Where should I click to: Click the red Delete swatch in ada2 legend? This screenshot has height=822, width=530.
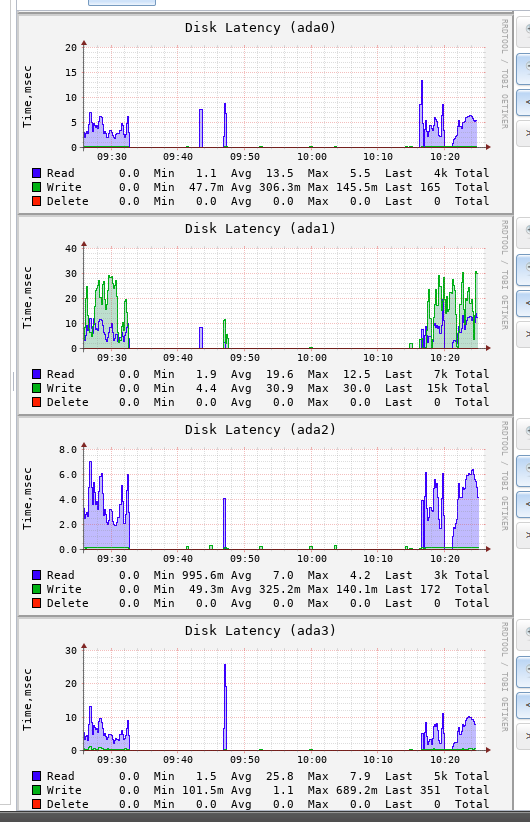pyautogui.click(x=36, y=603)
